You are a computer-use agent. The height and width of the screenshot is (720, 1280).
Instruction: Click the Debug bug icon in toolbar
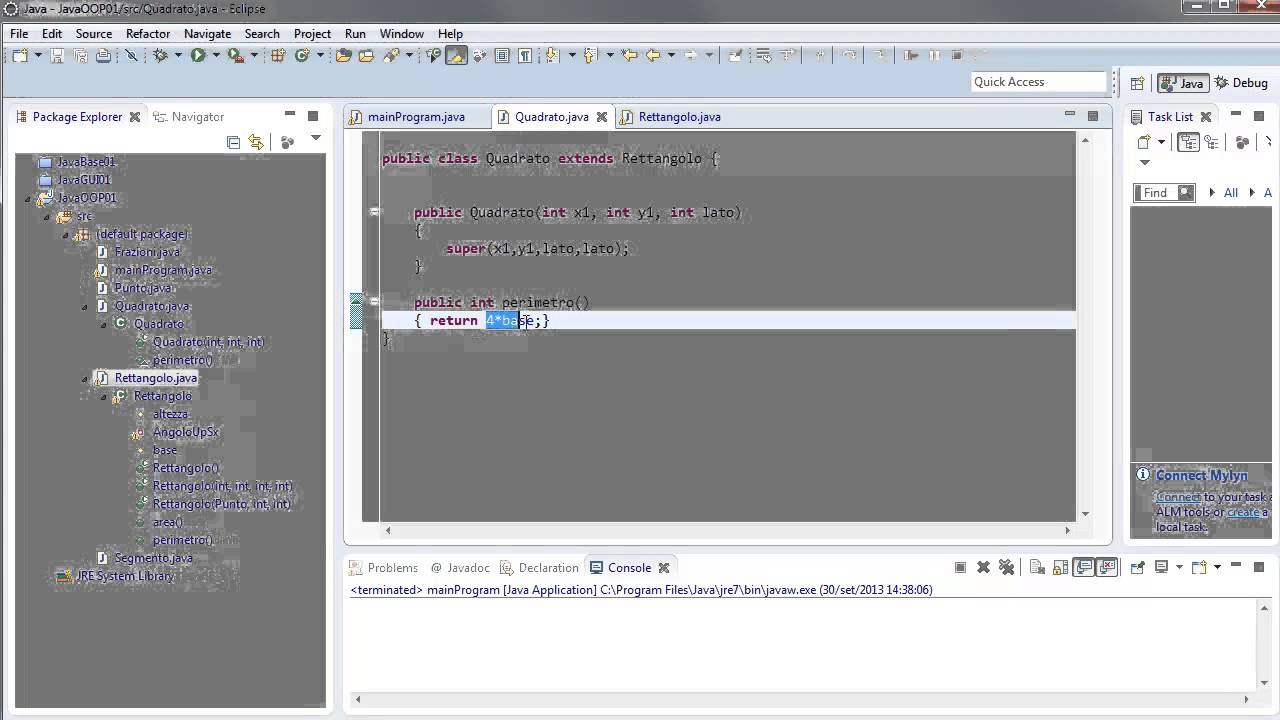point(160,56)
